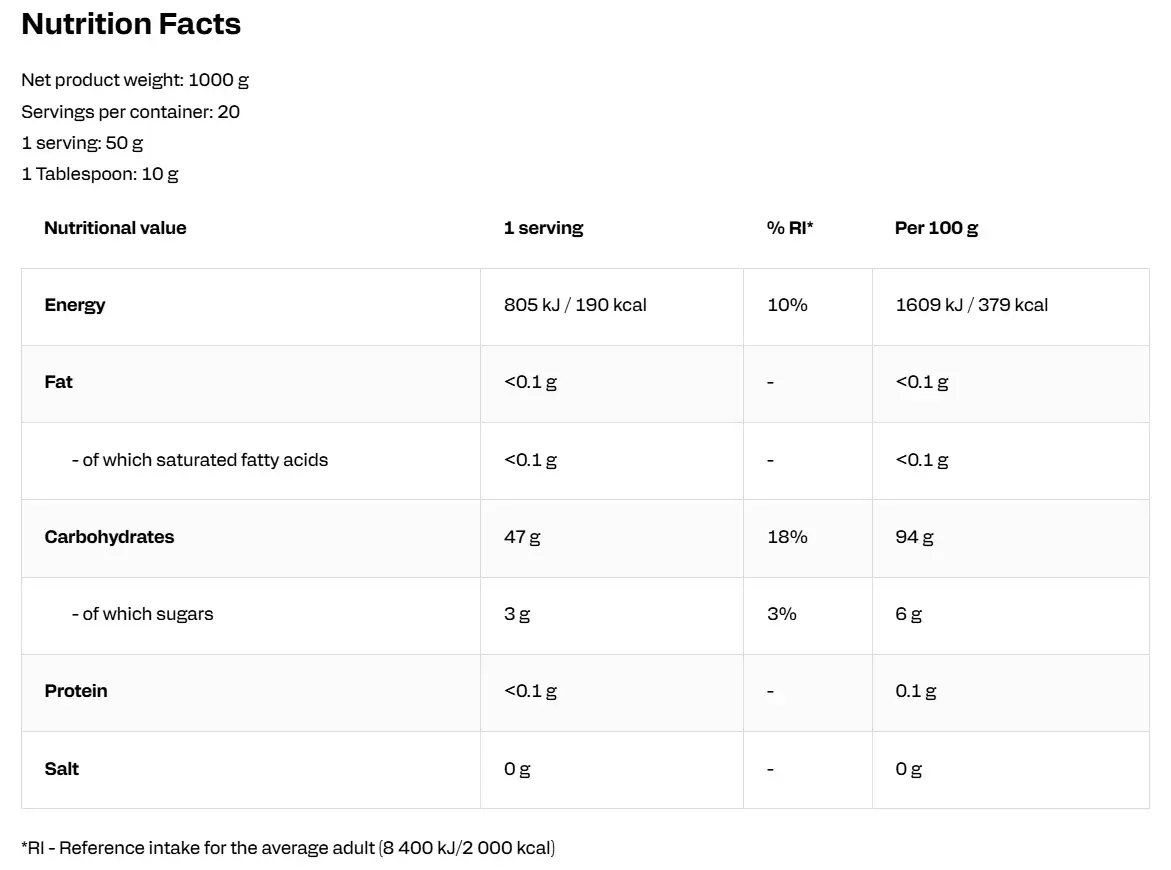Click the RI reference intake footnote
The width and height of the screenshot is (1171, 870).
(288, 848)
